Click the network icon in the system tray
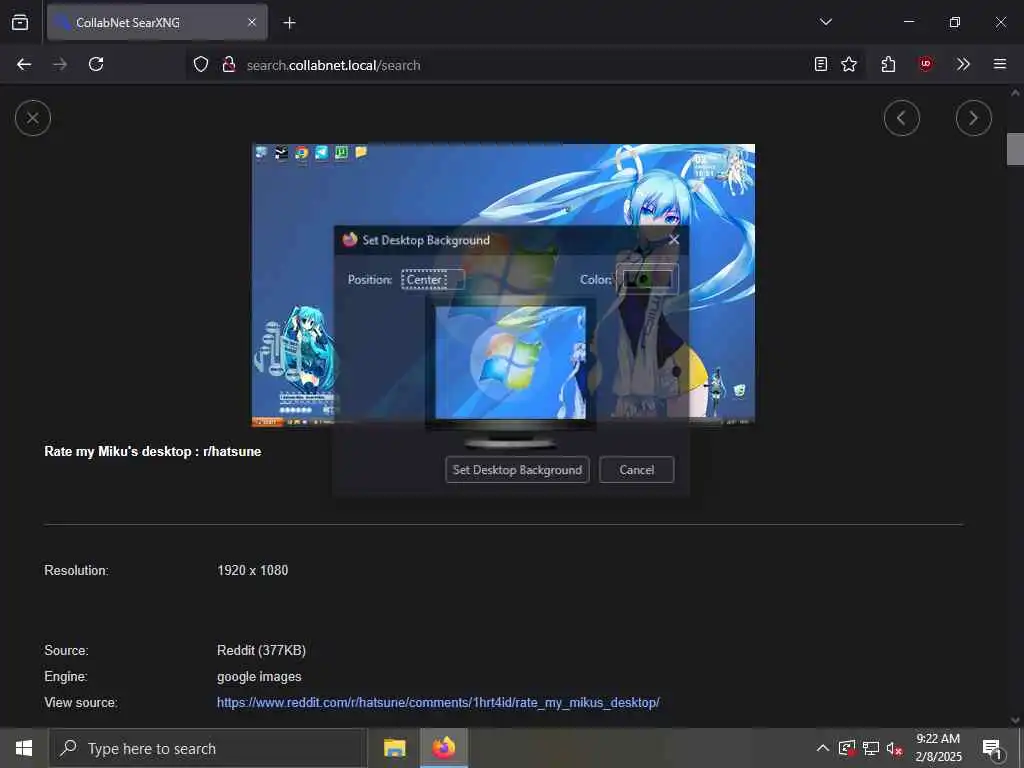Screen dimensions: 1024x768 pos(871,748)
